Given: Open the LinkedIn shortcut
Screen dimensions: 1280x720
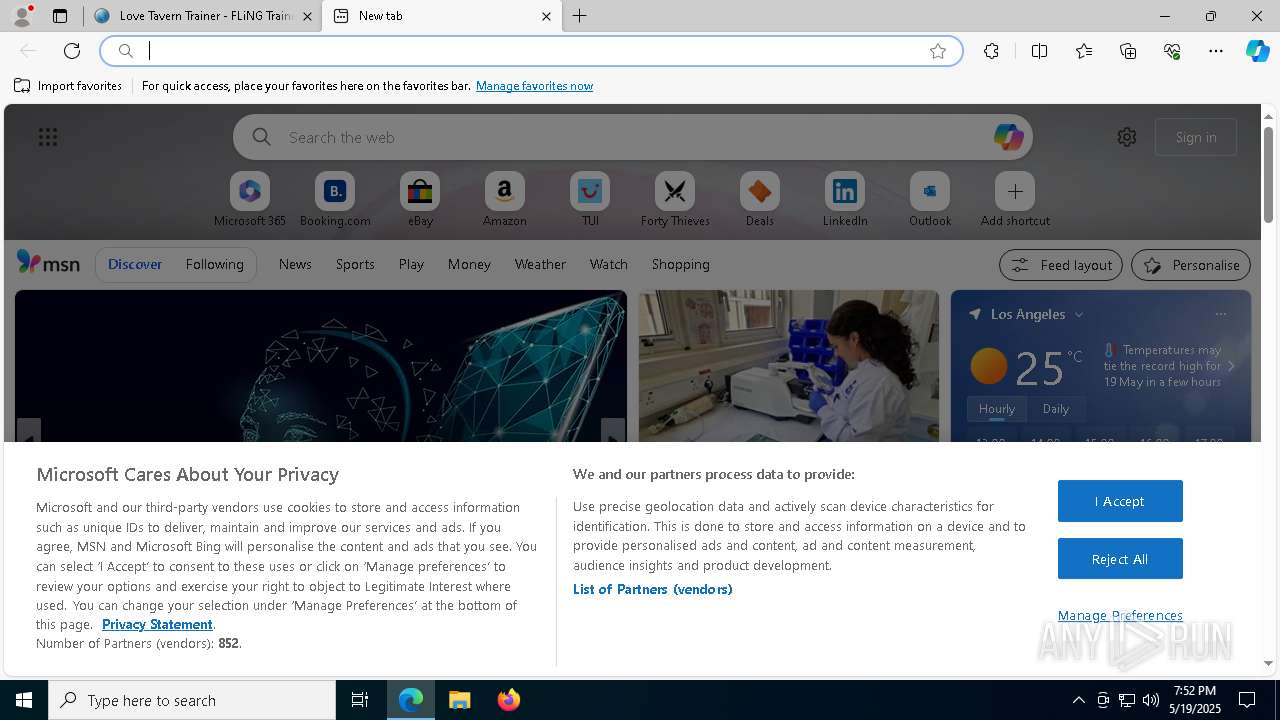Looking at the screenshot, I should click(x=845, y=200).
